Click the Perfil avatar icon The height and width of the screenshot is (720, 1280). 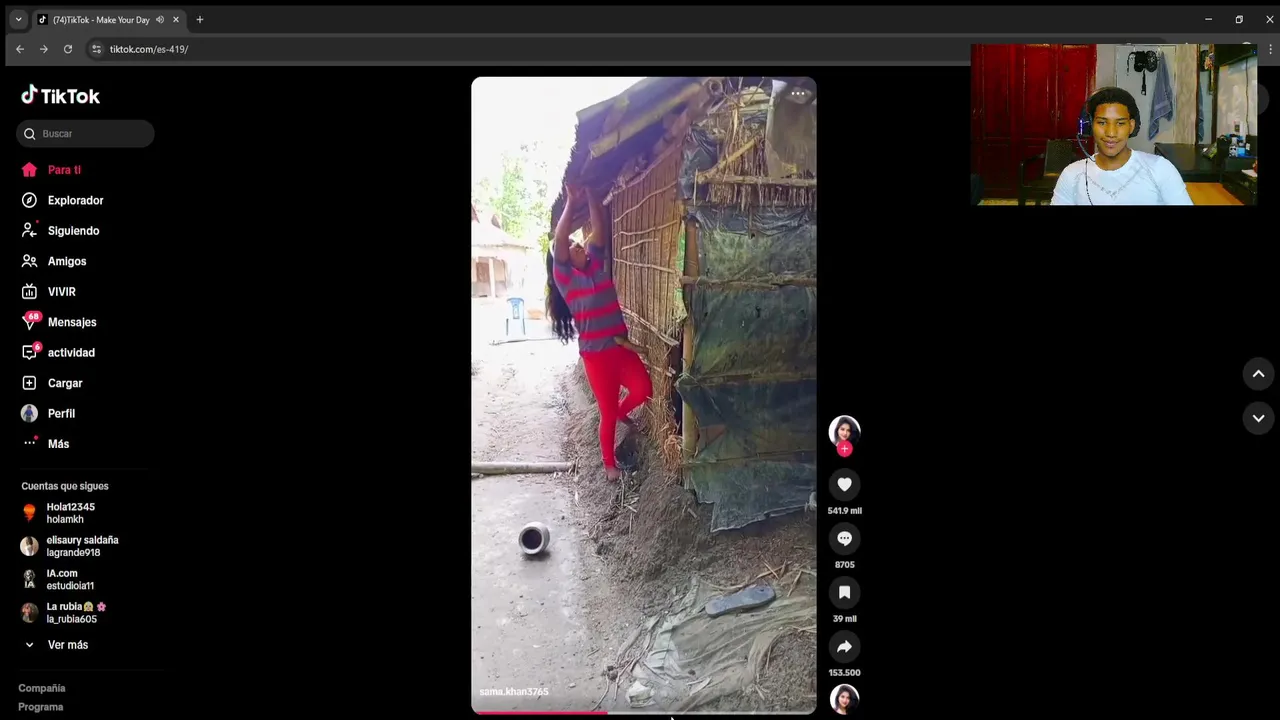(29, 414)
